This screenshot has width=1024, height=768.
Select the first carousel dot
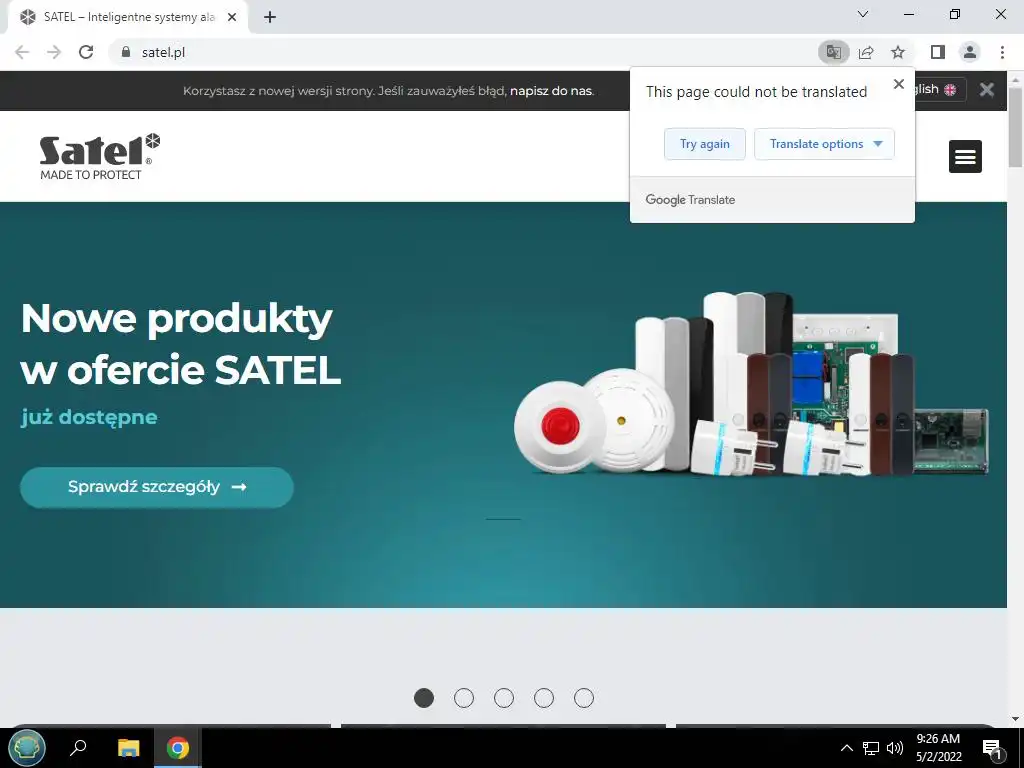(x=424, y=698)
